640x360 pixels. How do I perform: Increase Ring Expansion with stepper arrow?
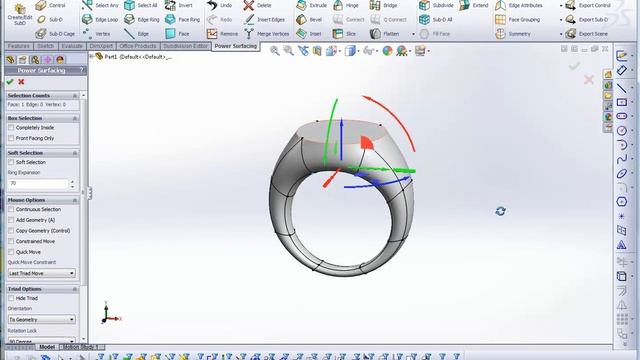coord(72,182)
